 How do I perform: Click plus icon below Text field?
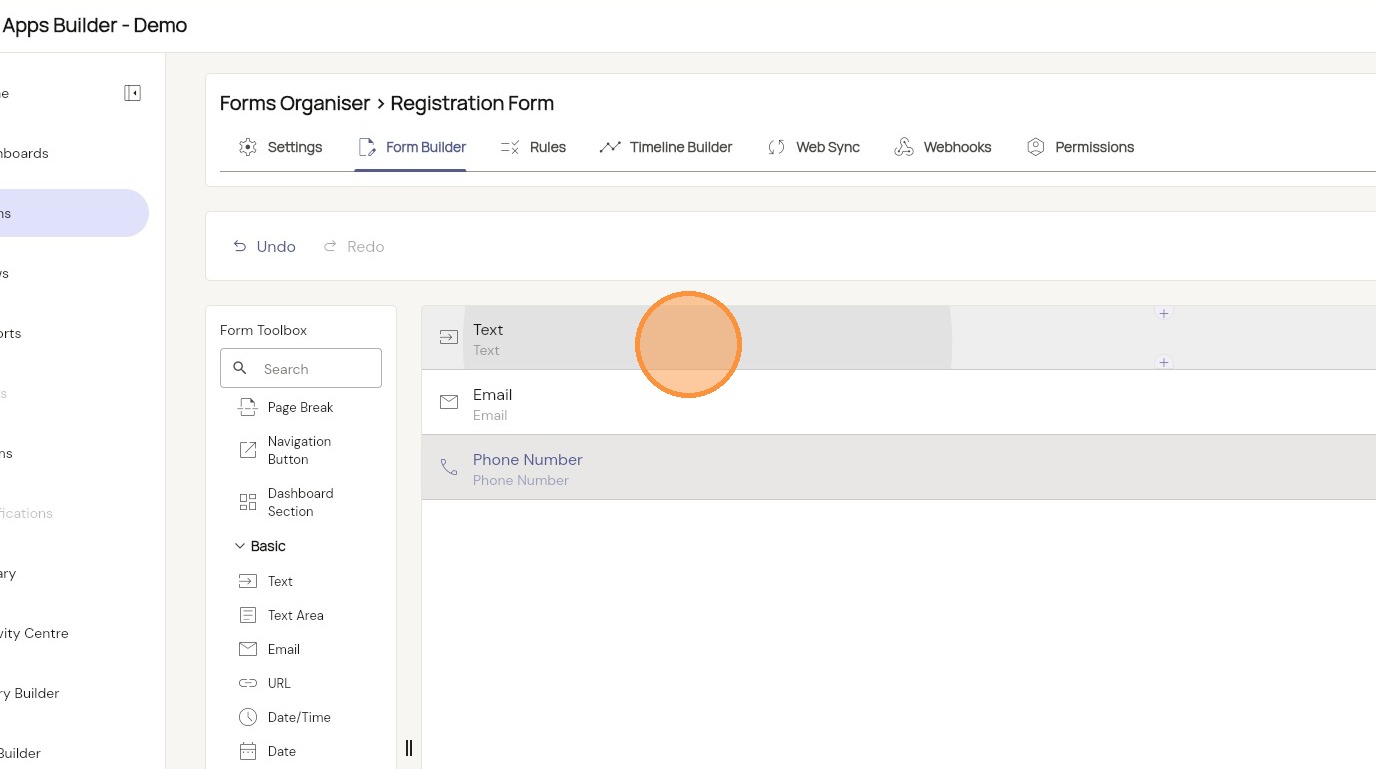tap(1163, 362)
